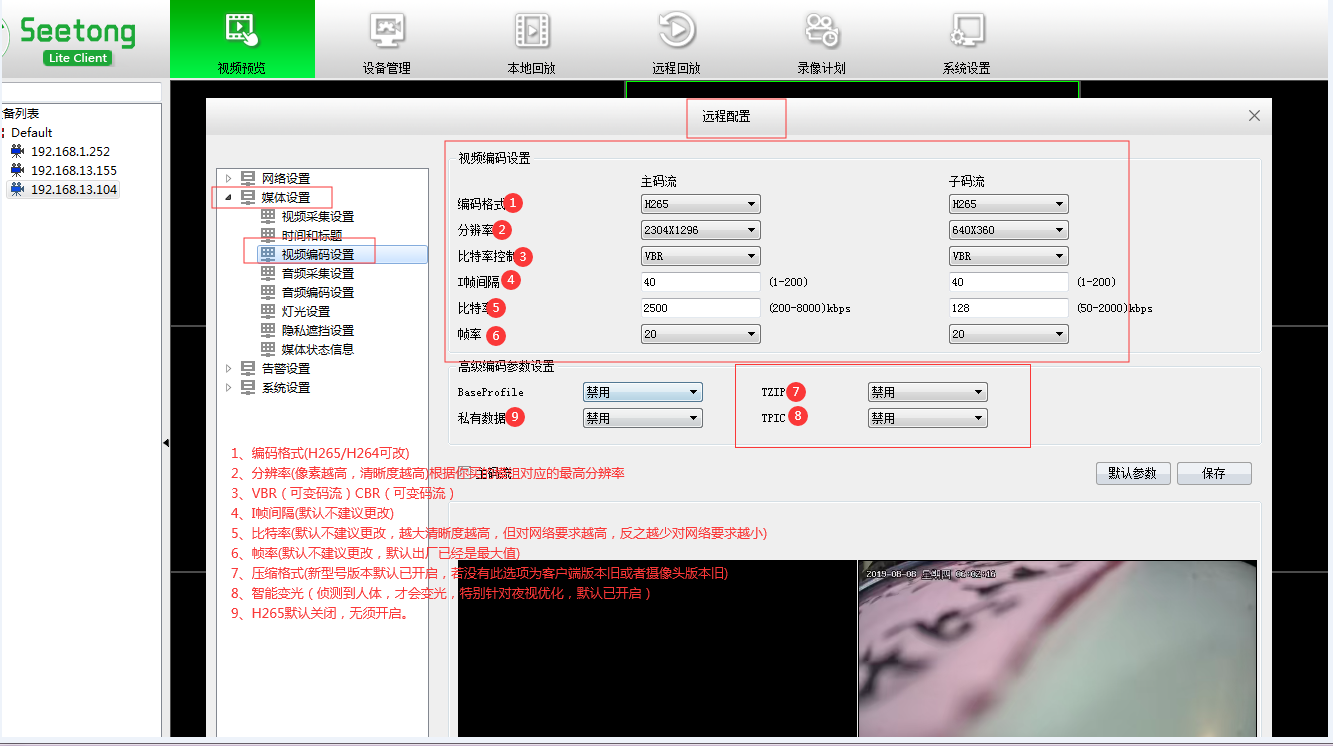
Task: Expand the 网络设置 tree node
Action: (228, 178)
